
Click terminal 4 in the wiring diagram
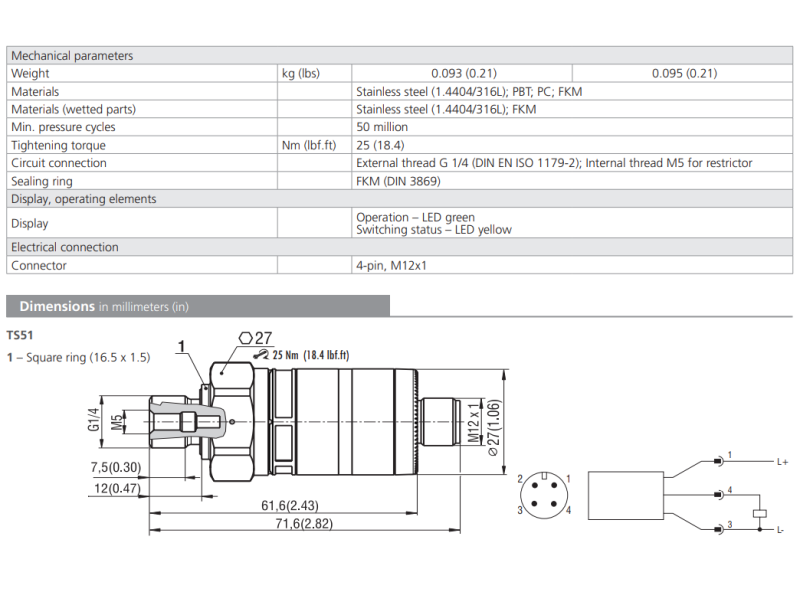719,494
